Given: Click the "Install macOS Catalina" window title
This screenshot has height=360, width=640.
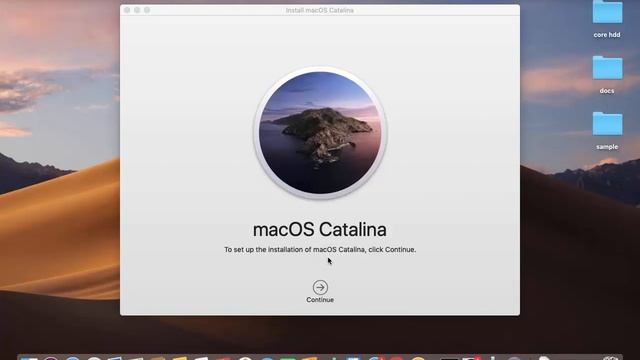Looking at the screenshot, I should [320, 10].
